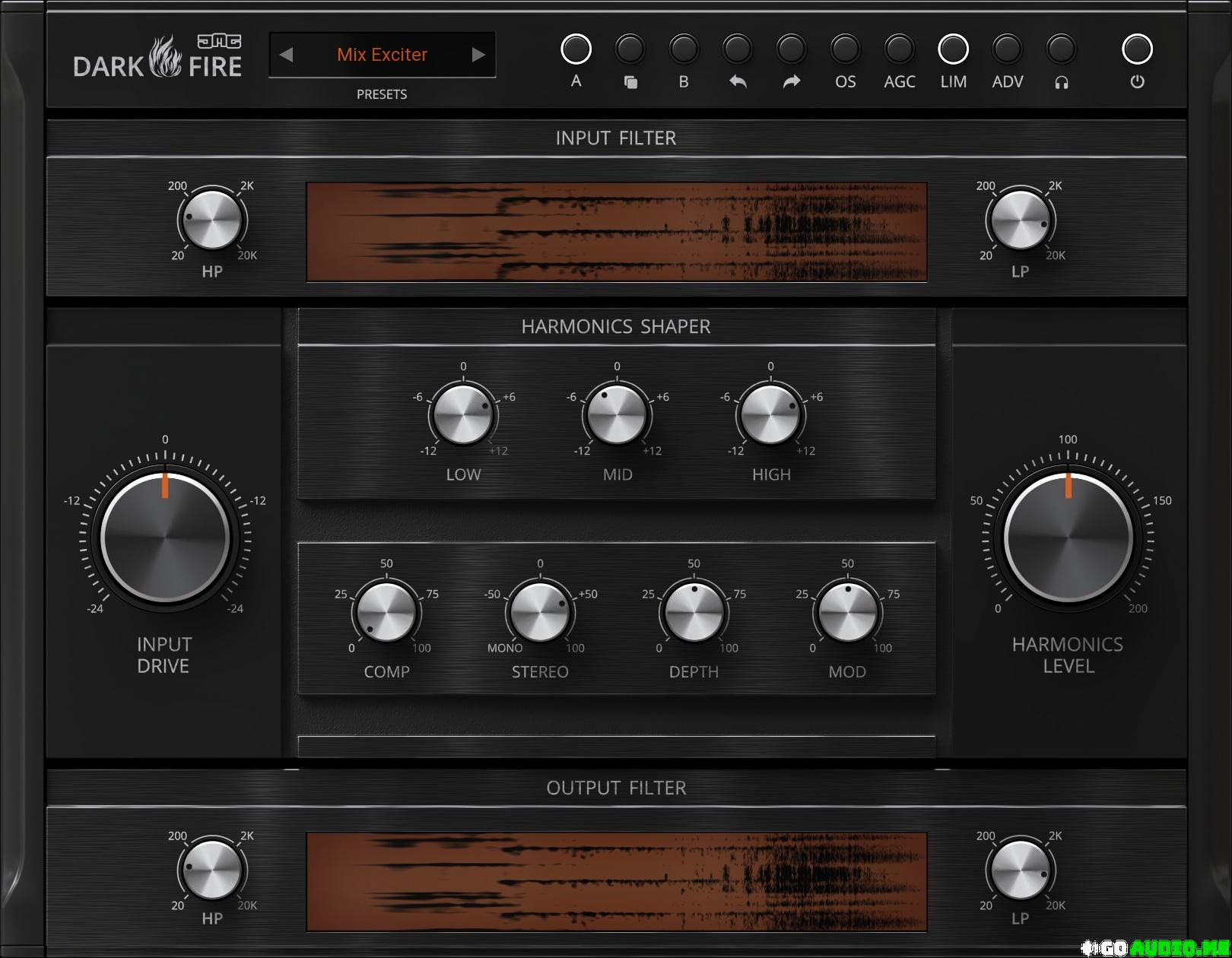Click the output filter HP knob
The image size is (1232, 958).
[212, 871]
